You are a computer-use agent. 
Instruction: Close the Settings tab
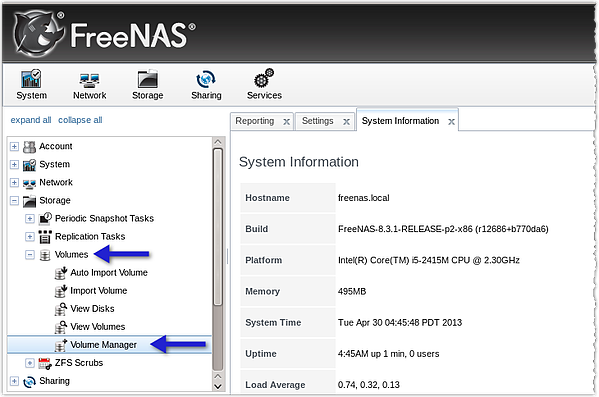click(346, 122)
